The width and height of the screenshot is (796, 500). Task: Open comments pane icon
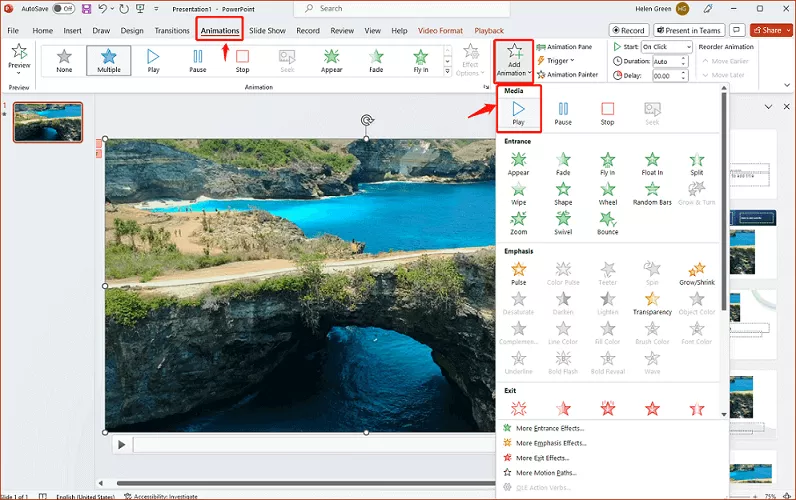737,30
